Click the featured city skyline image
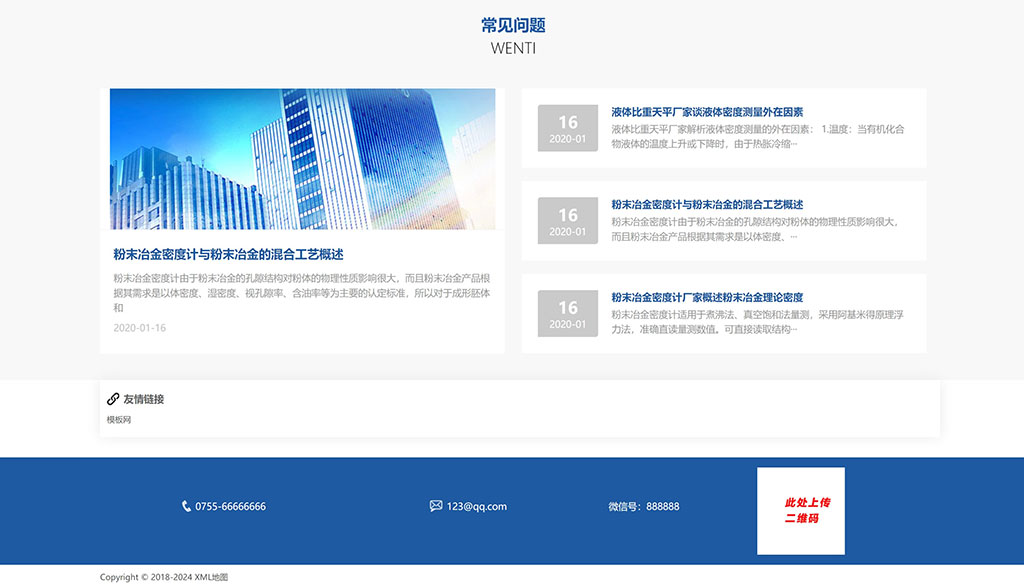The image size is (1024, 588). coord(302,160)
